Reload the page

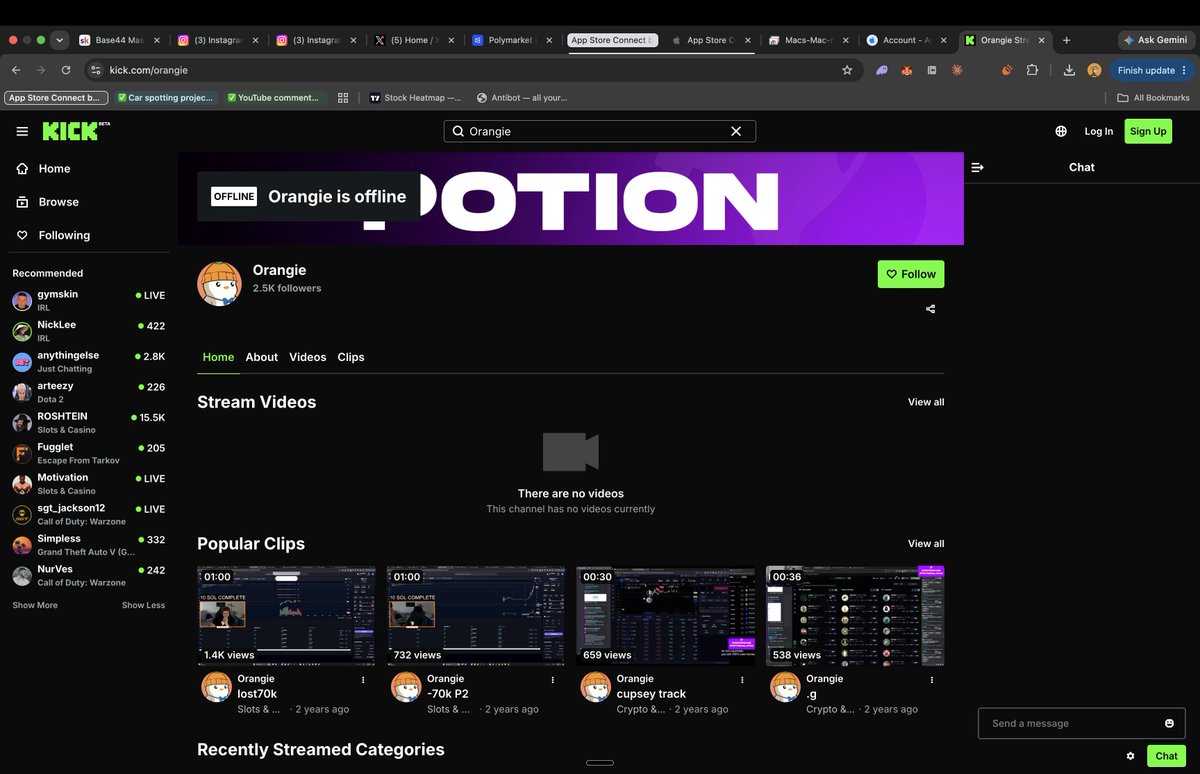pyautogui.click(x=66, y=70)
